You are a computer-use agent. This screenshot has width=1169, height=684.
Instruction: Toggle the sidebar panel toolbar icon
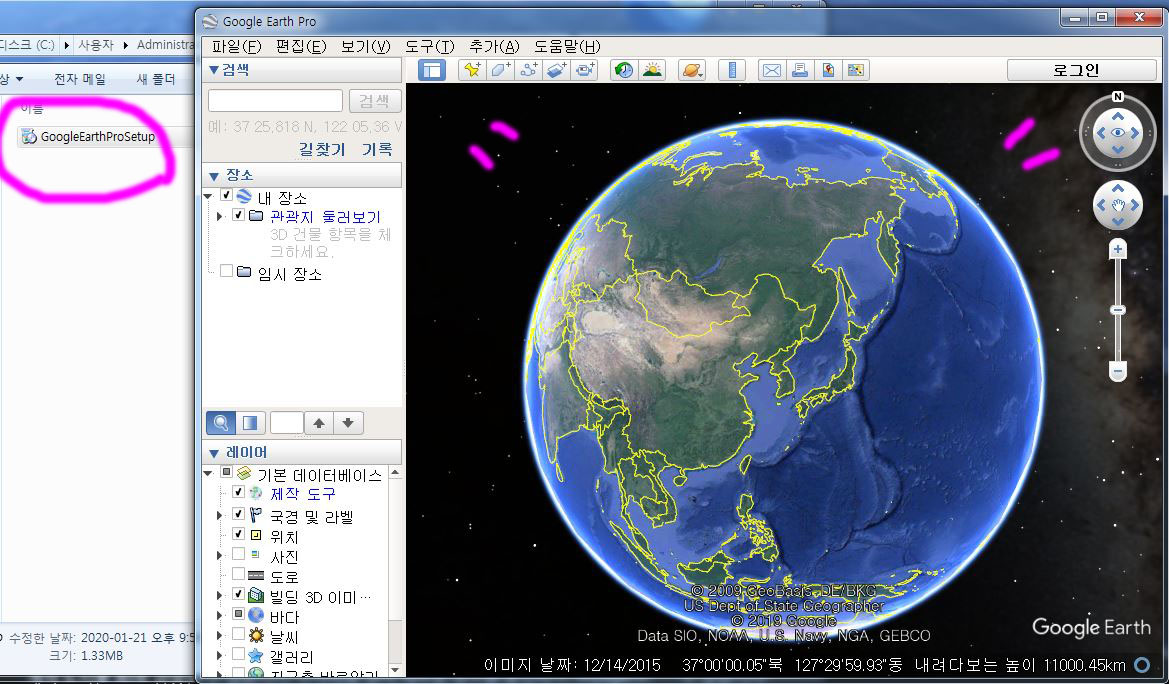click(x=432, y=70)
